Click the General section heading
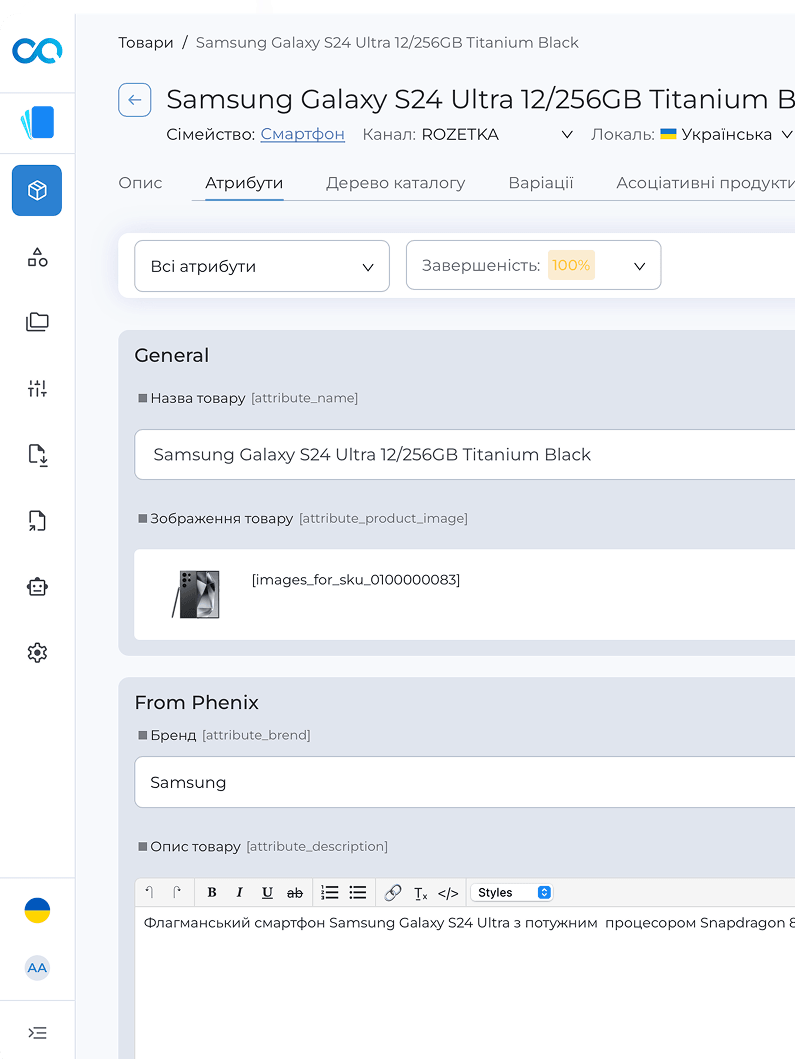 coord(172,355)
